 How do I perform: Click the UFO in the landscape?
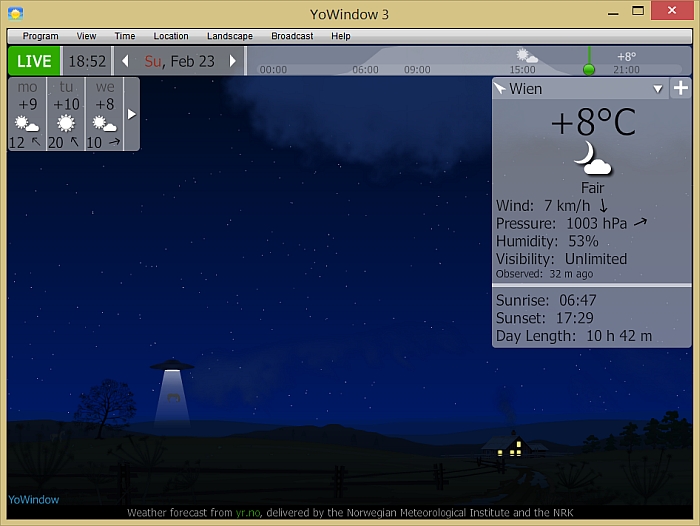172,365
